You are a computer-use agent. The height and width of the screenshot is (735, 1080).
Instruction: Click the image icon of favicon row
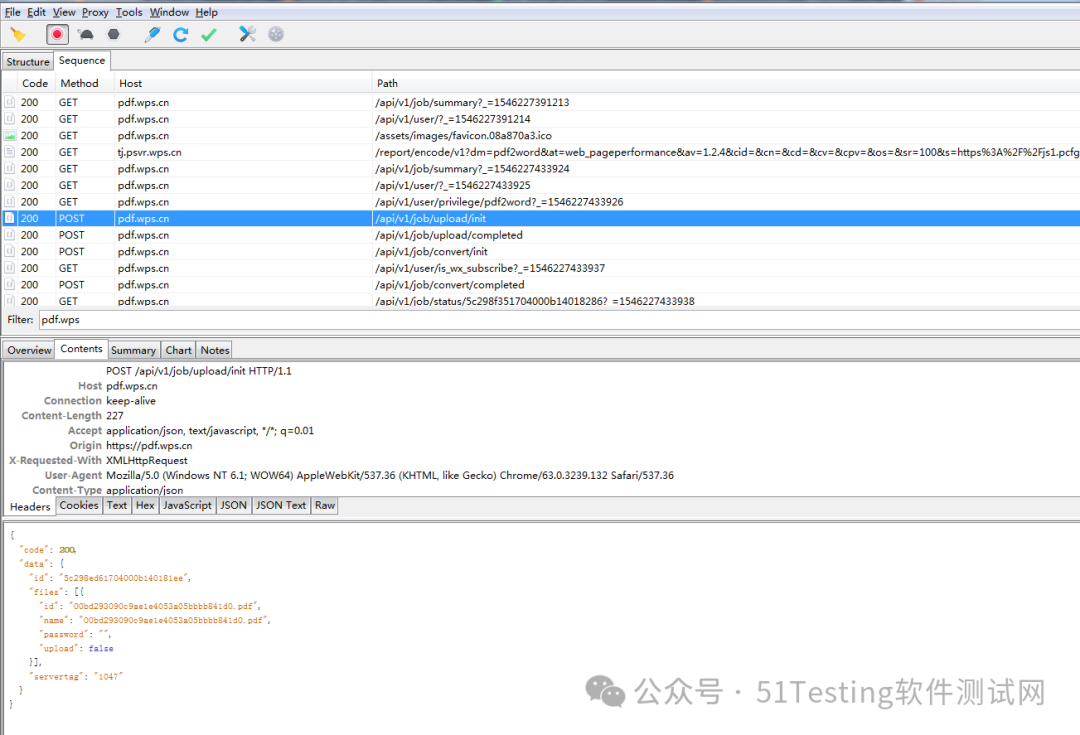click(x=10, y=136)
